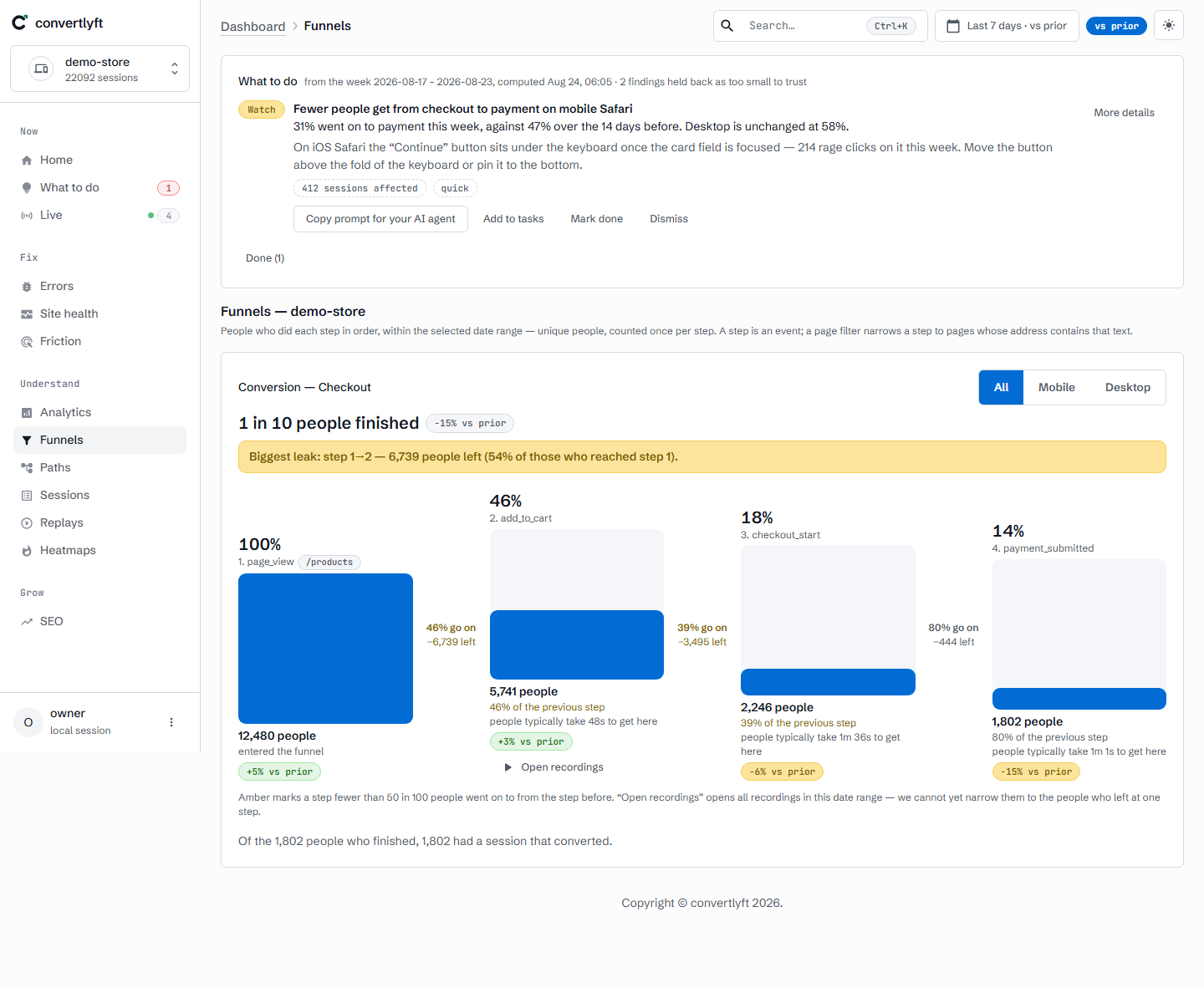Viewport: 1204px width, 988px height.
Task: Click the Live broadcast icon
Action: pos(27,216)
